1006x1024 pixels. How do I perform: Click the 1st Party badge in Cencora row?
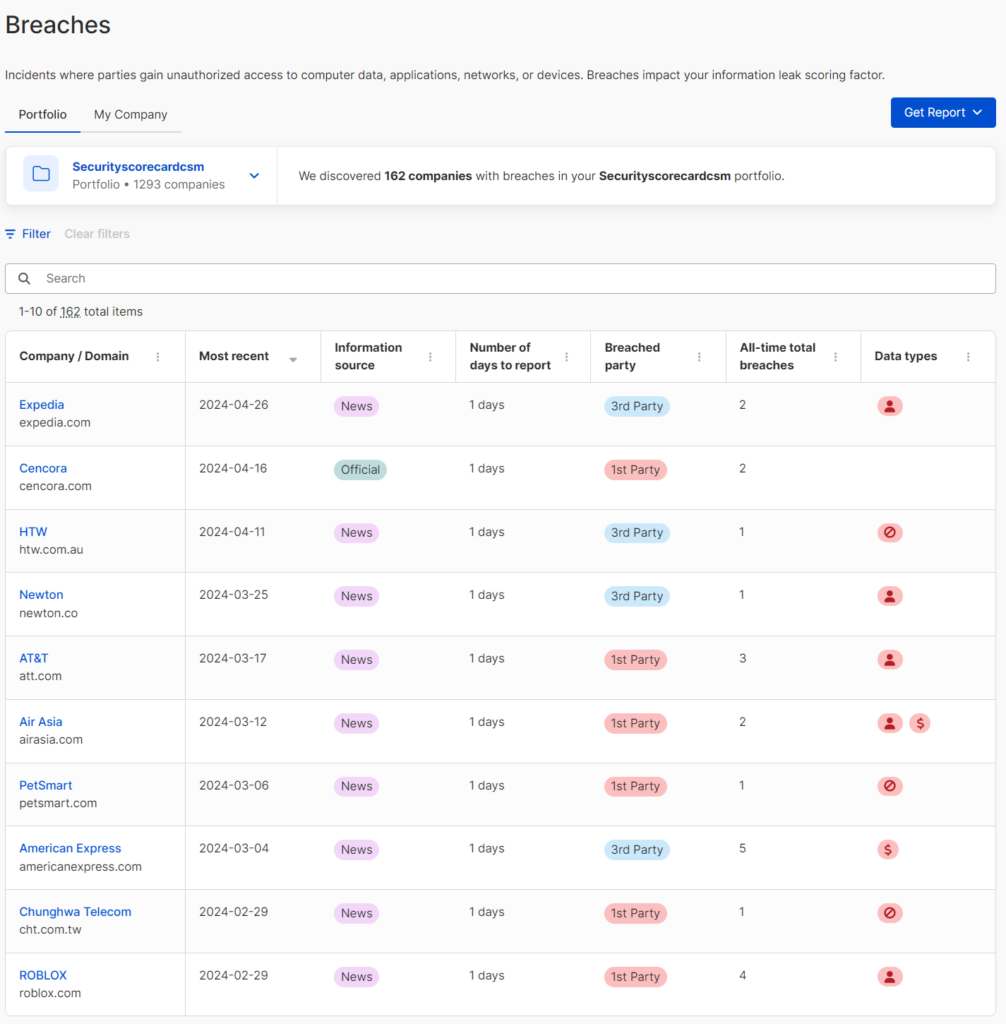636,470
